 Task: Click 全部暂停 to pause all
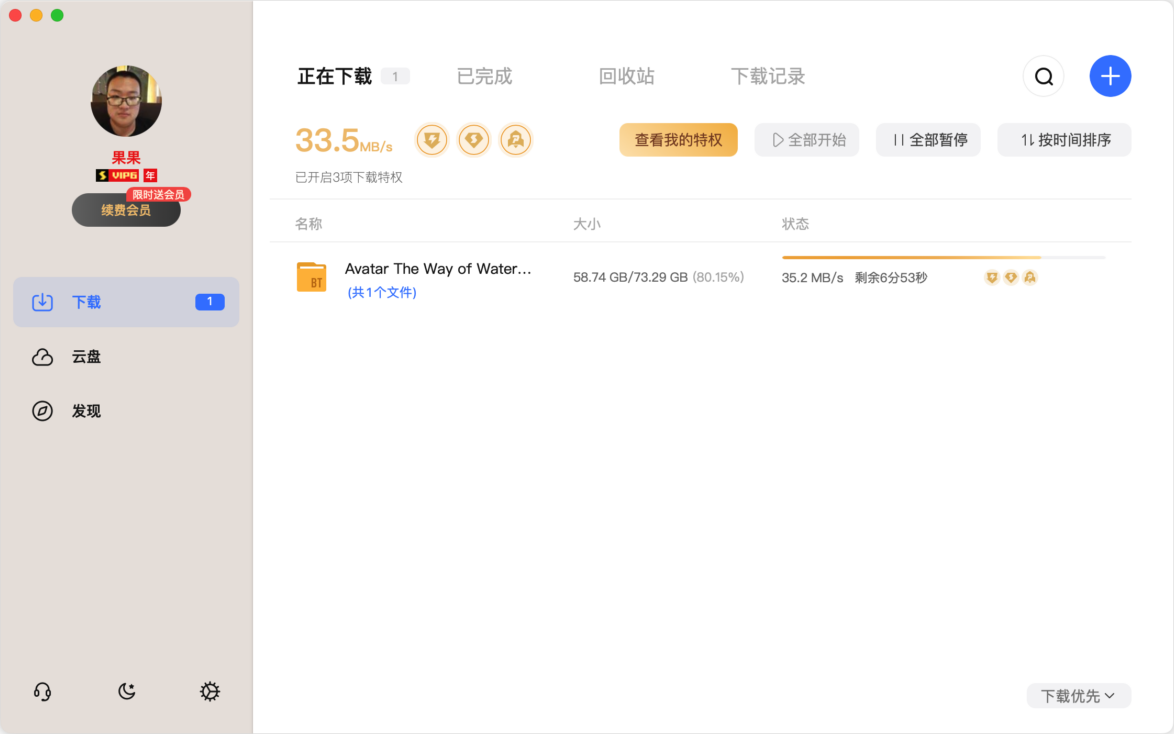point(928,140)
